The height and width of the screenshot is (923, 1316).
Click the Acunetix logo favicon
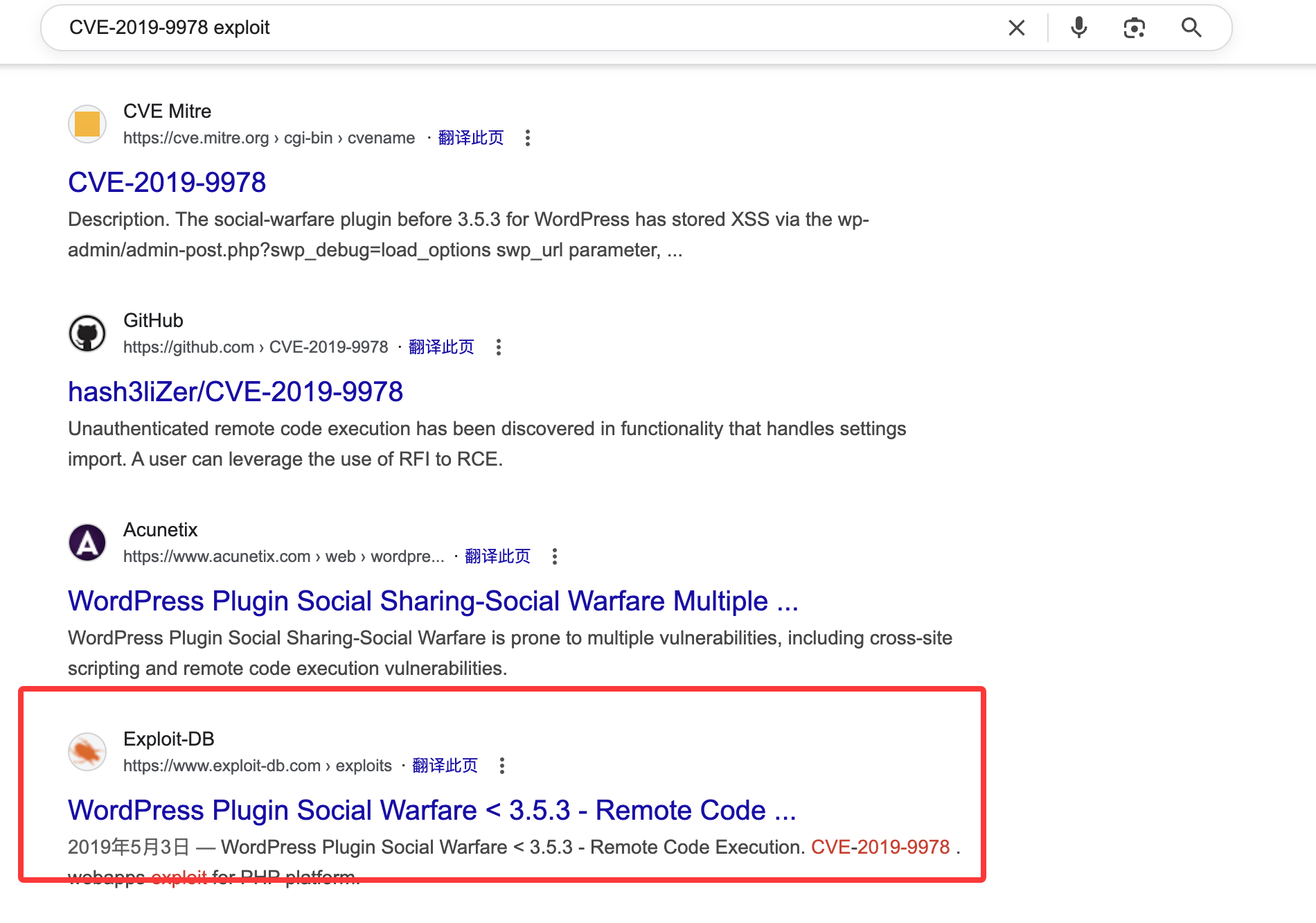point(87,543)
